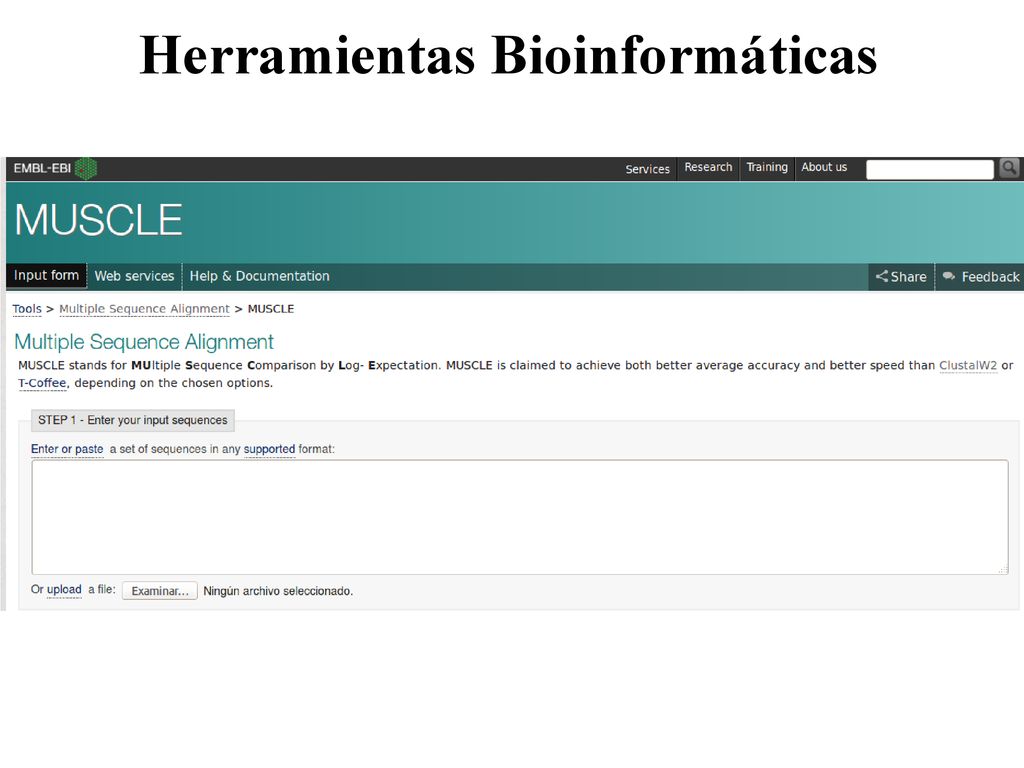Viewport: 1024px width, 768px height.
Task: Click the Tools breadcrumb link
Action: point(27,309)
